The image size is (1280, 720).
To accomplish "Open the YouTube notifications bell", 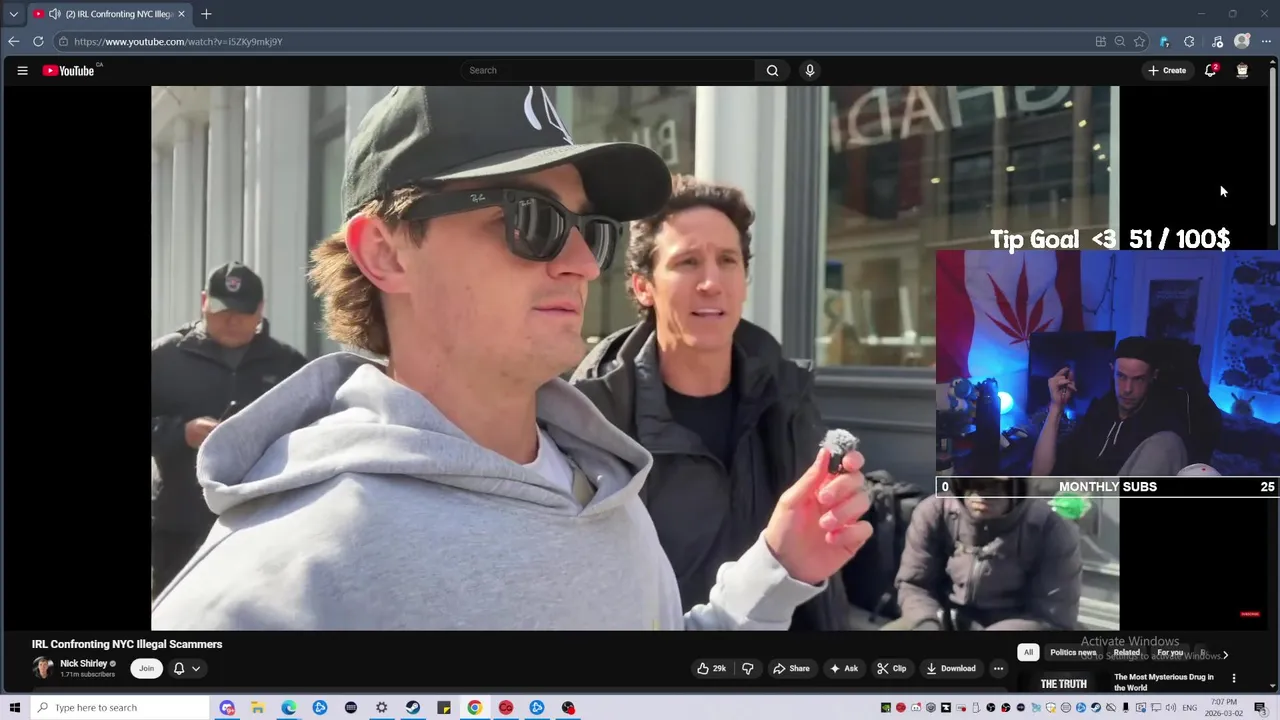I will pyautogui.click(x=1210, y=70).
